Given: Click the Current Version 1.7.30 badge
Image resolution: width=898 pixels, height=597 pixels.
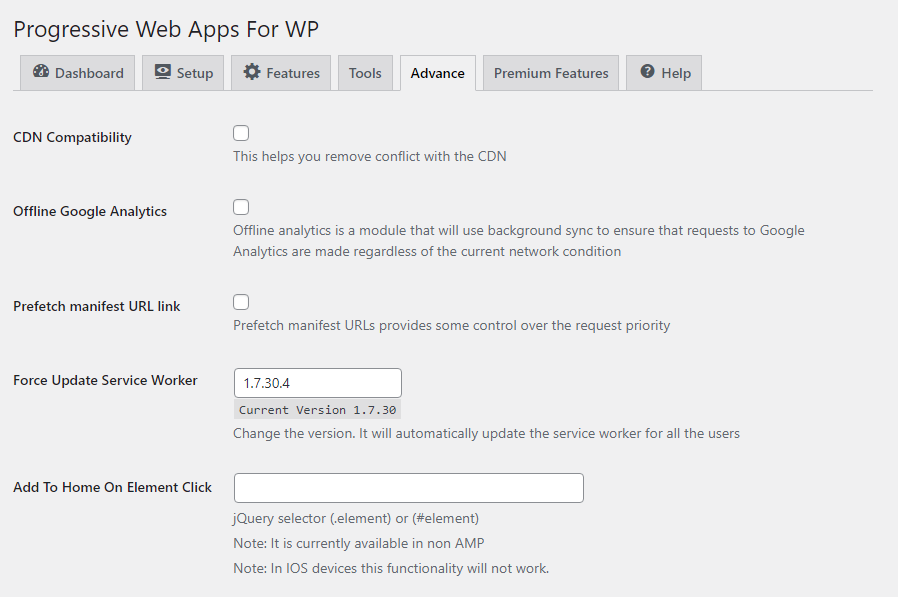Looking at the screenshot, I should tap(317, 409).
